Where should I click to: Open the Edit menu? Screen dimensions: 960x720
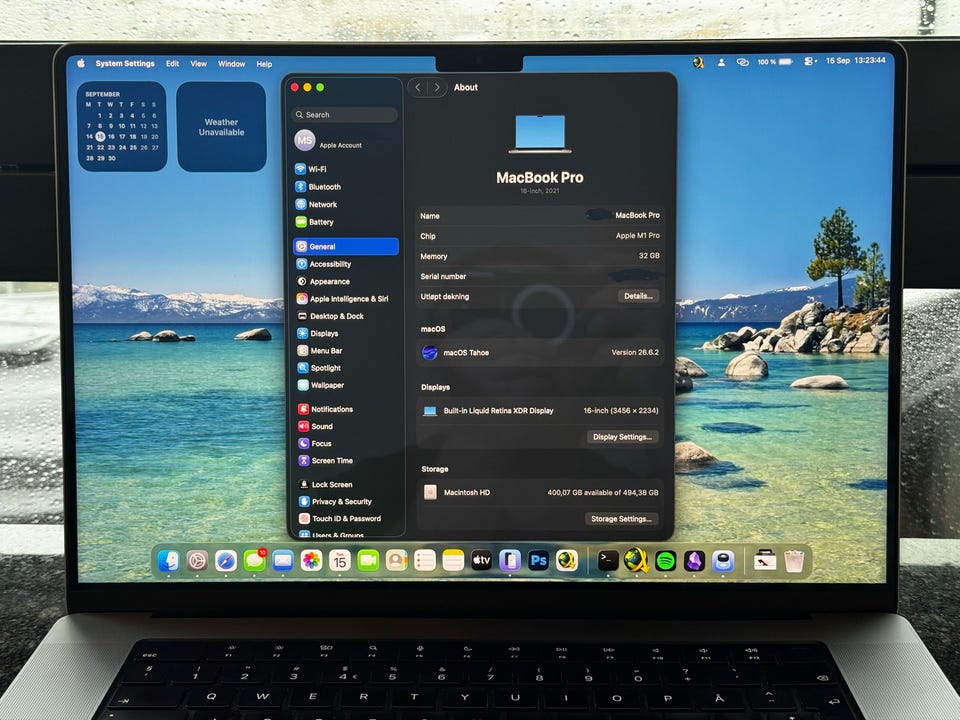click(x=173, y=64)
